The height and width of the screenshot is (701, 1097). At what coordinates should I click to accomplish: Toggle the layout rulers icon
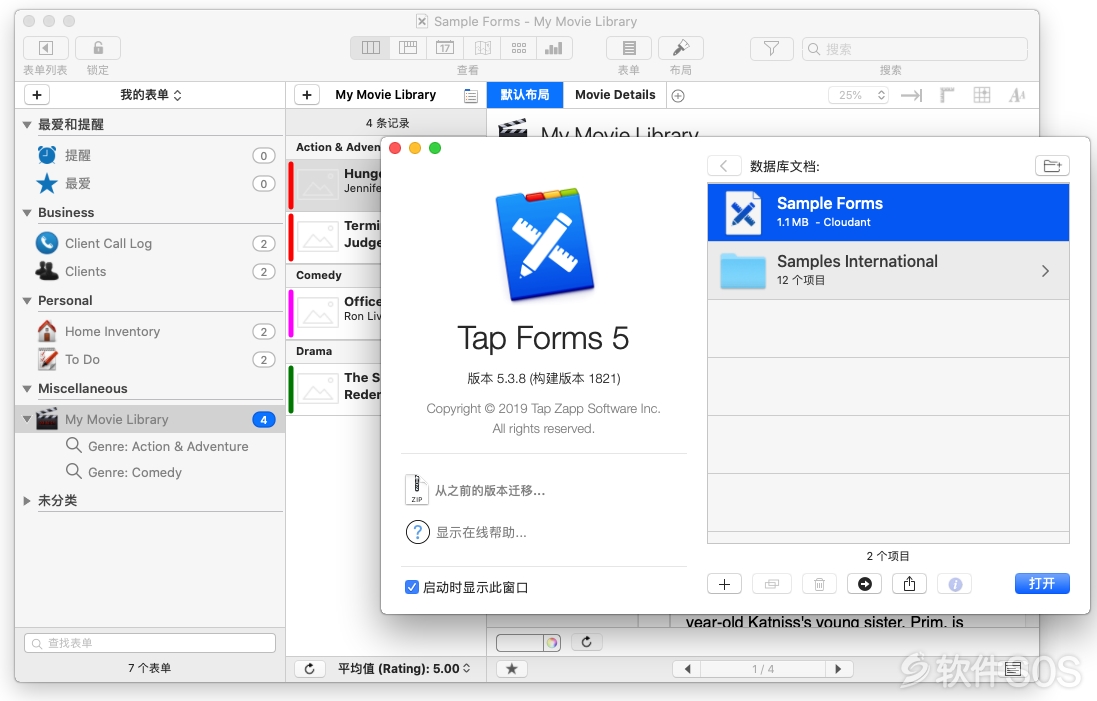[947, 95]
